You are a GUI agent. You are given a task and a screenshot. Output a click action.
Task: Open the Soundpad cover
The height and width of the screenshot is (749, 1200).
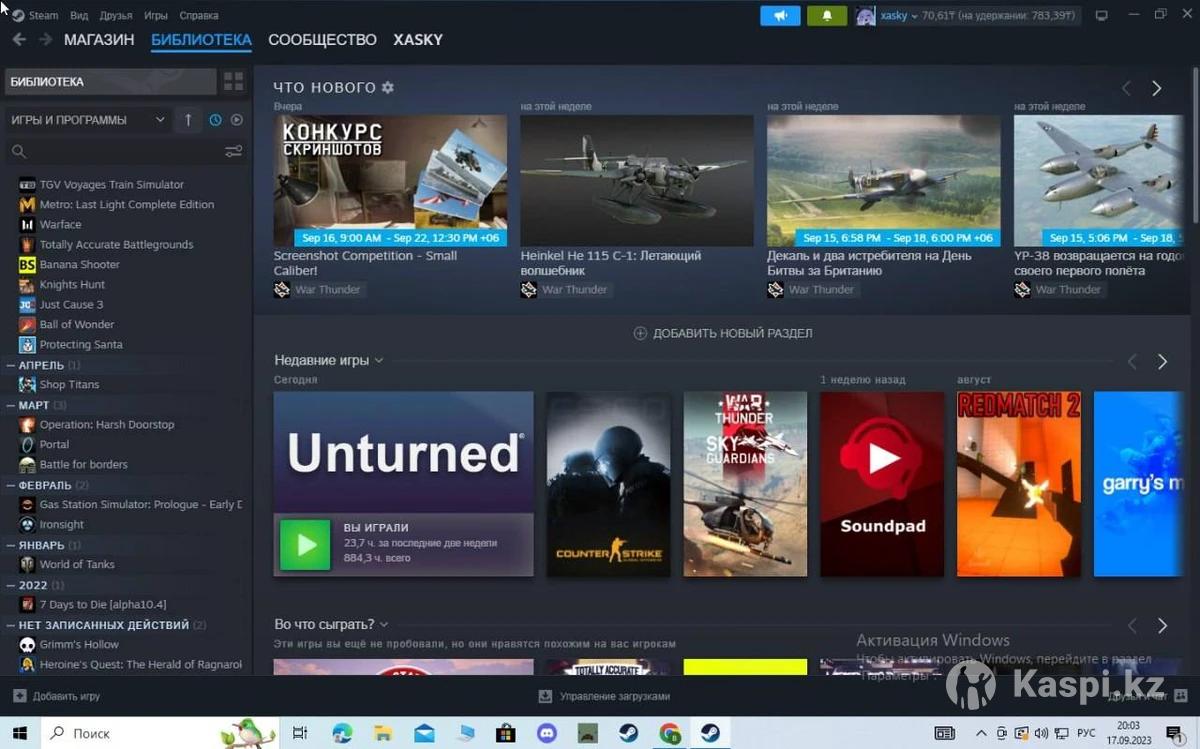882,484
